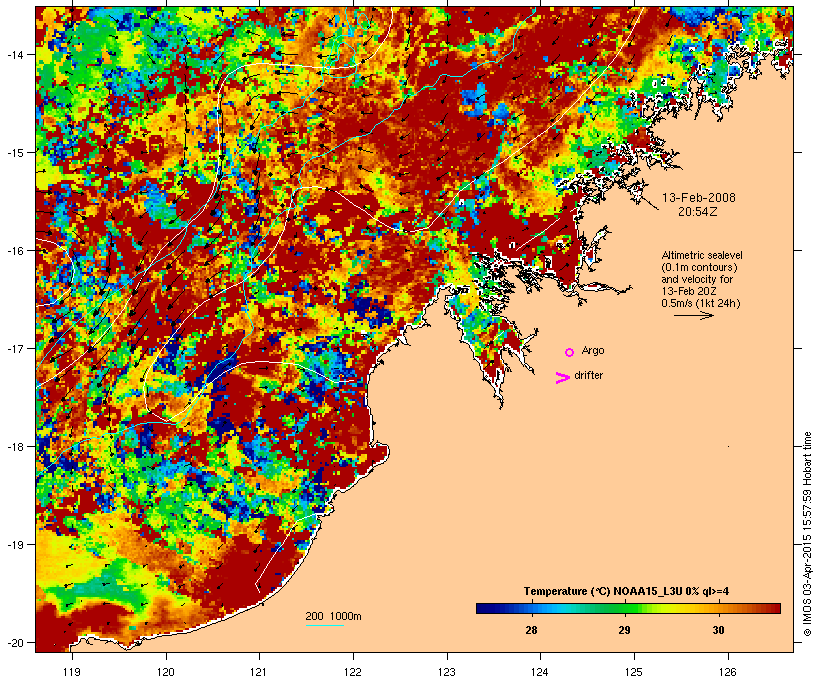Click the -17 latitude axis label
The image size is (820, 680).
click(x=14, y=348)
